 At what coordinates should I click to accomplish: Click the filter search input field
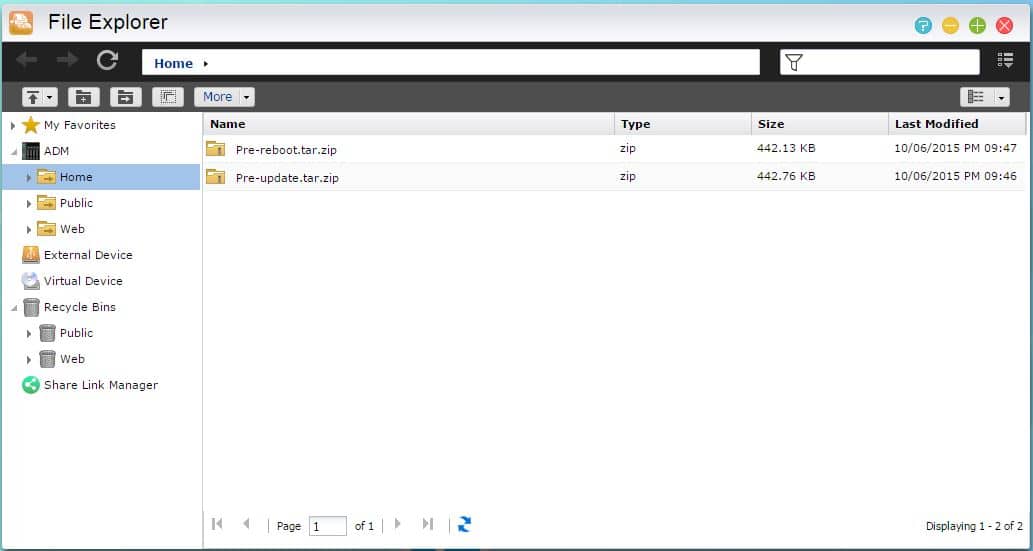[x=890, y=62]
